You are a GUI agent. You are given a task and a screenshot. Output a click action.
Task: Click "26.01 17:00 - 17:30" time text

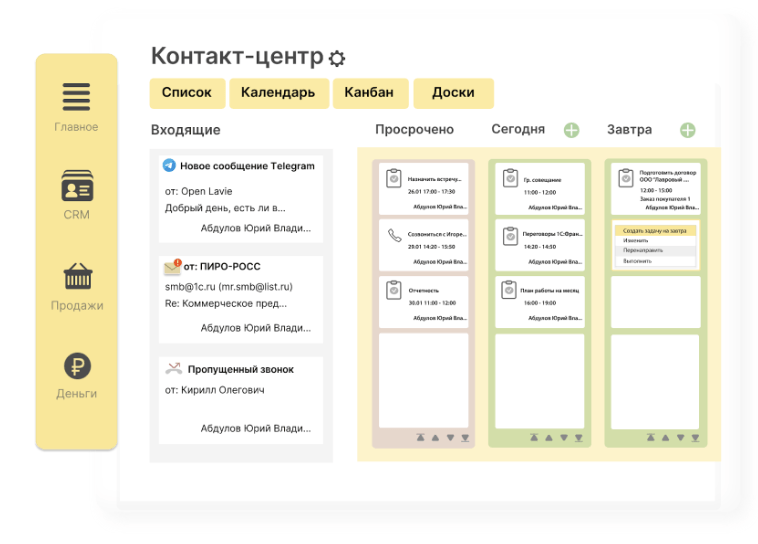(x=432, y=191)
